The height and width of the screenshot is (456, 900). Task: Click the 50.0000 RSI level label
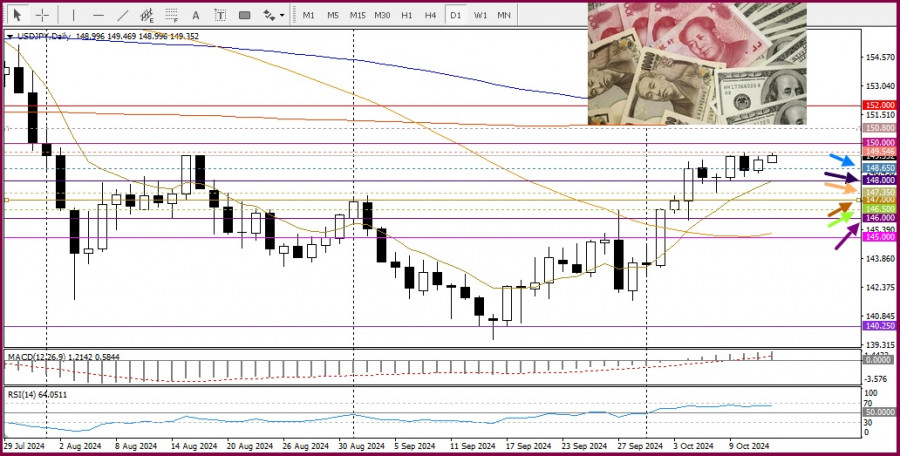point(879,412)
